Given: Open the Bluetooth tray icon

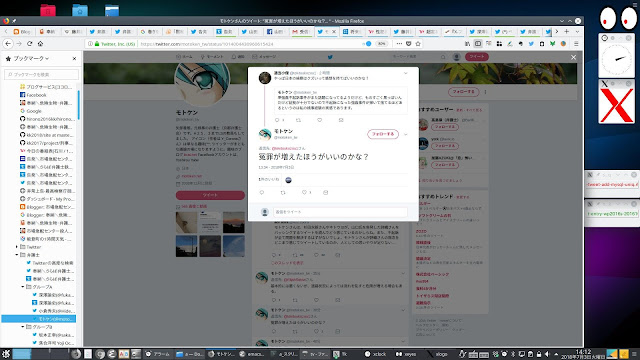Looking at the screenshot, I should (x=513, y=354).
